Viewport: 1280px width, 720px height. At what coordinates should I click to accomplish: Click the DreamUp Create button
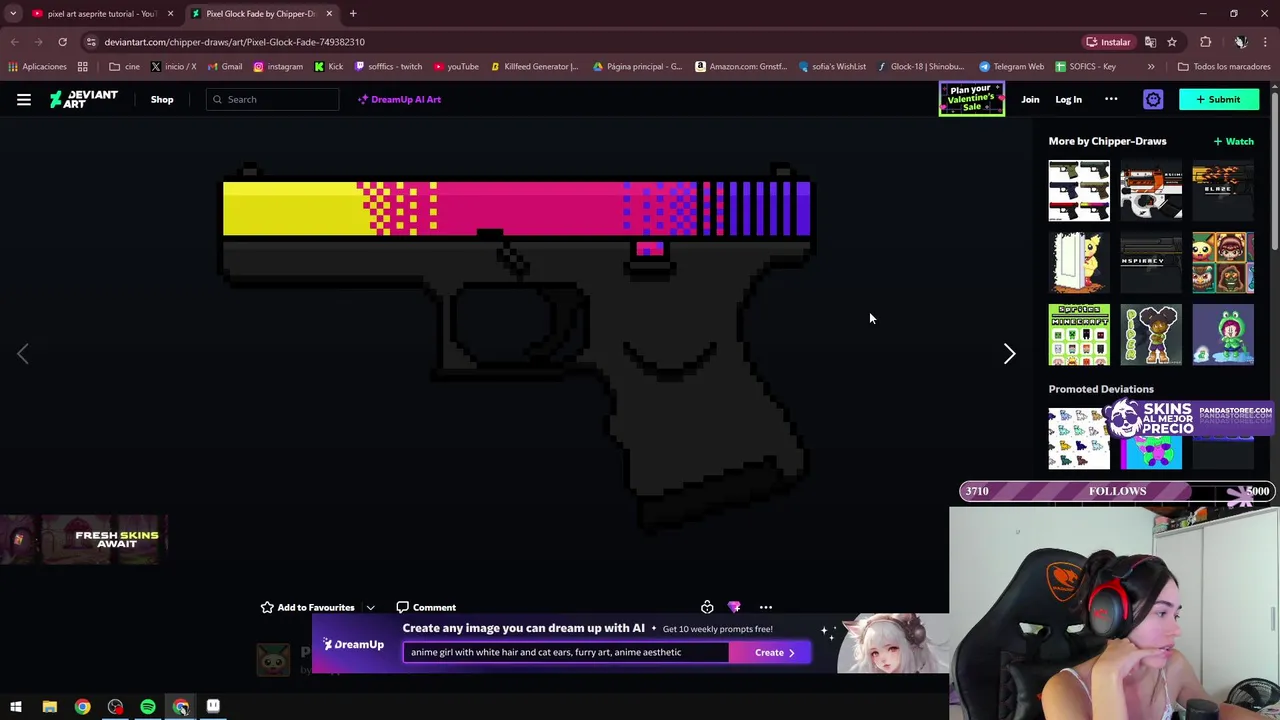point(769,652)
